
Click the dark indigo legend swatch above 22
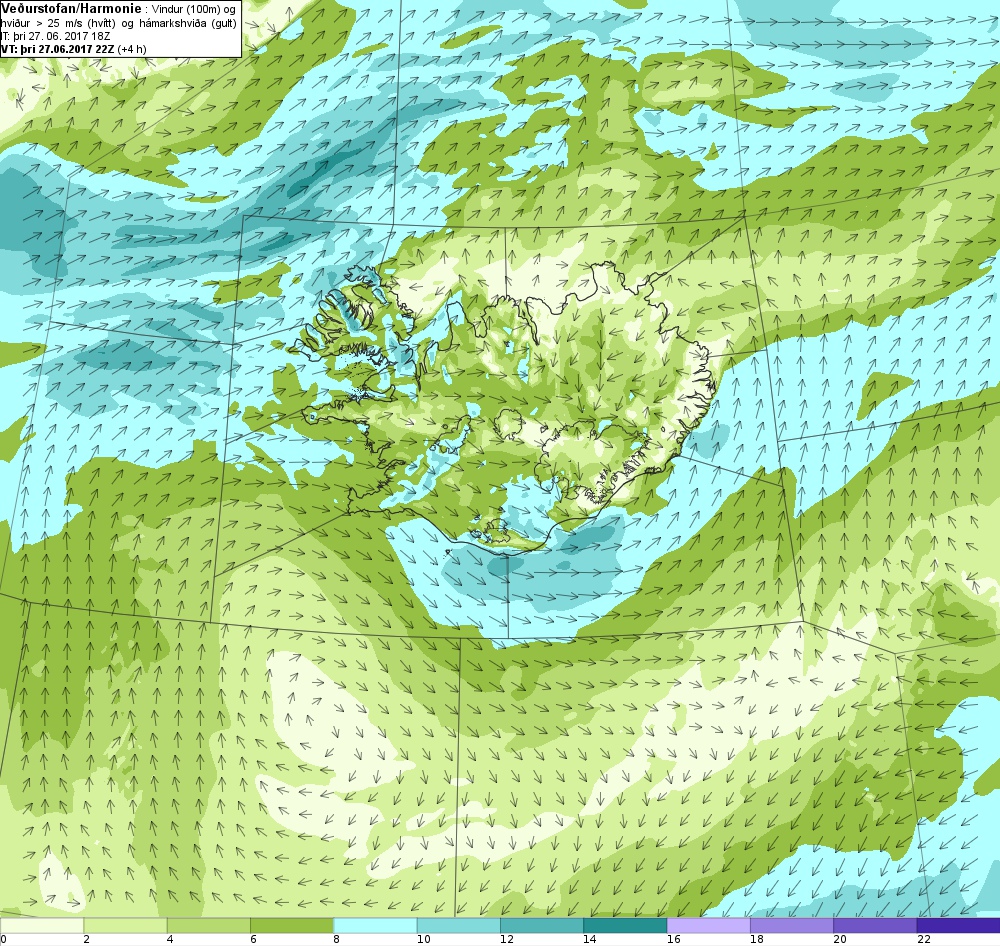pos(958,925)
